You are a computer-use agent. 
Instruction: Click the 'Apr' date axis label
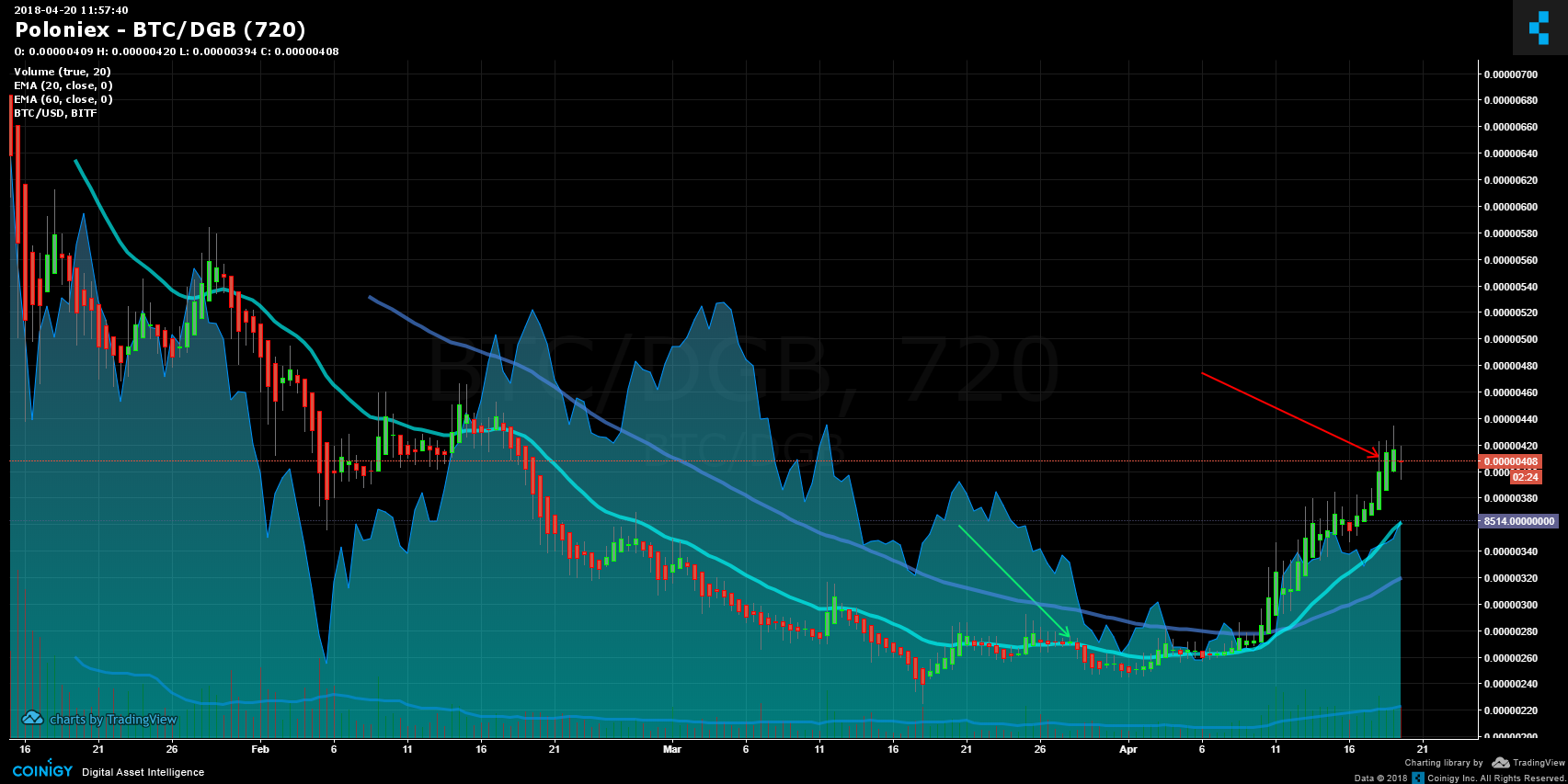pos(1128,749)
